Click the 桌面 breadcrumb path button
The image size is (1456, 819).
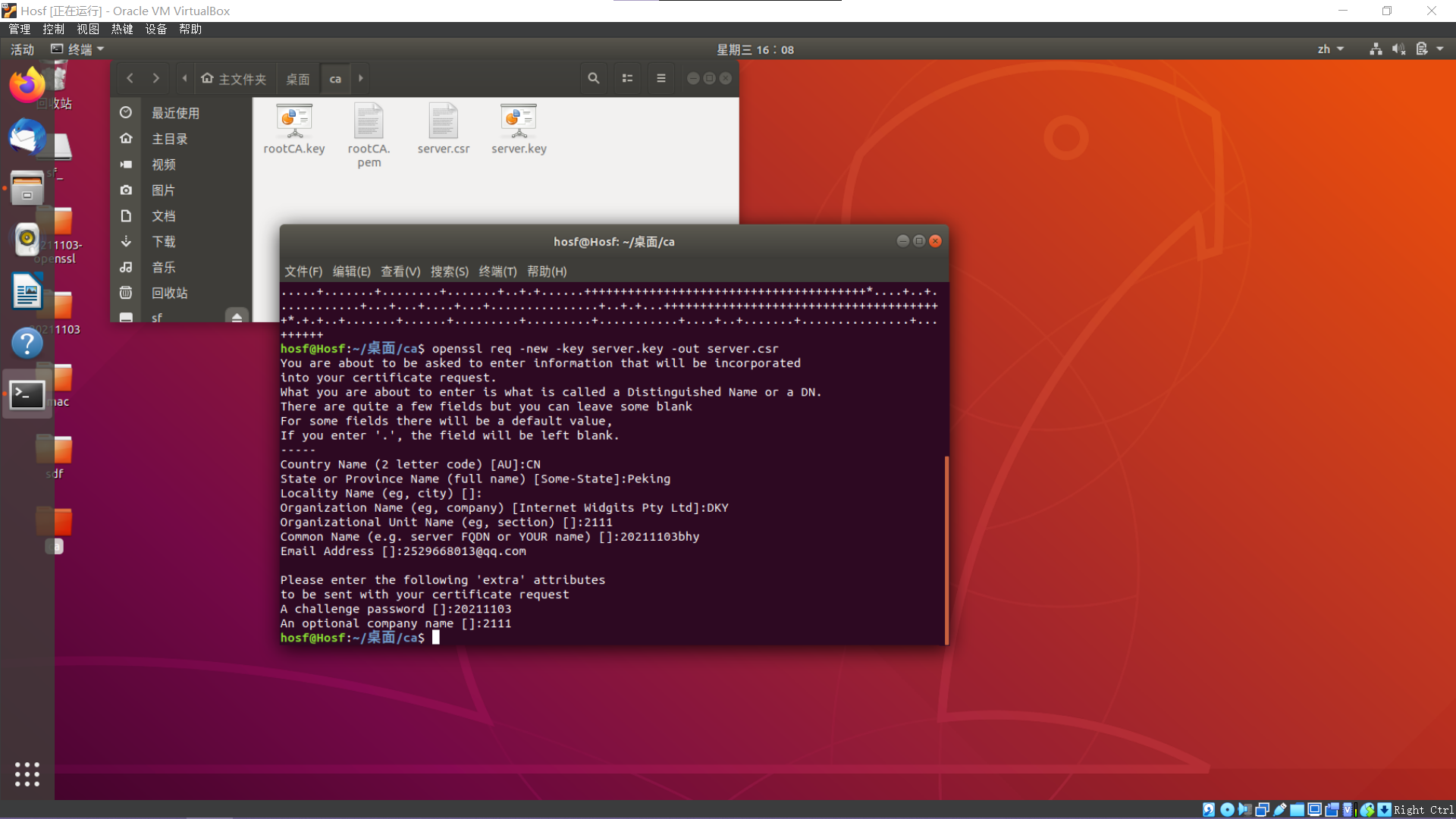click(297, 79)
